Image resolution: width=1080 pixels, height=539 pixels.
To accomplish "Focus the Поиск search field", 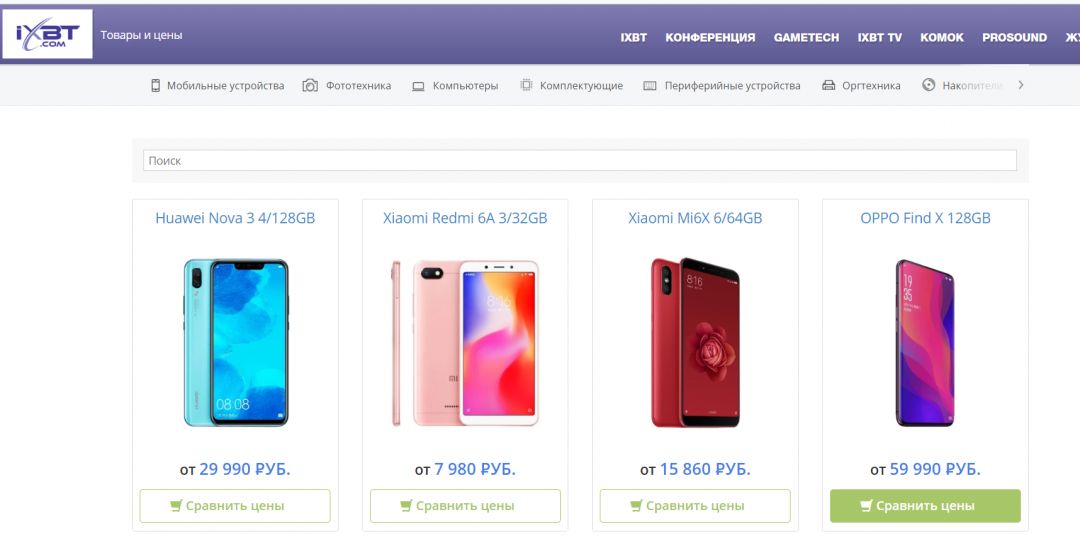I will pyautogui.click(x=580, y=160).
